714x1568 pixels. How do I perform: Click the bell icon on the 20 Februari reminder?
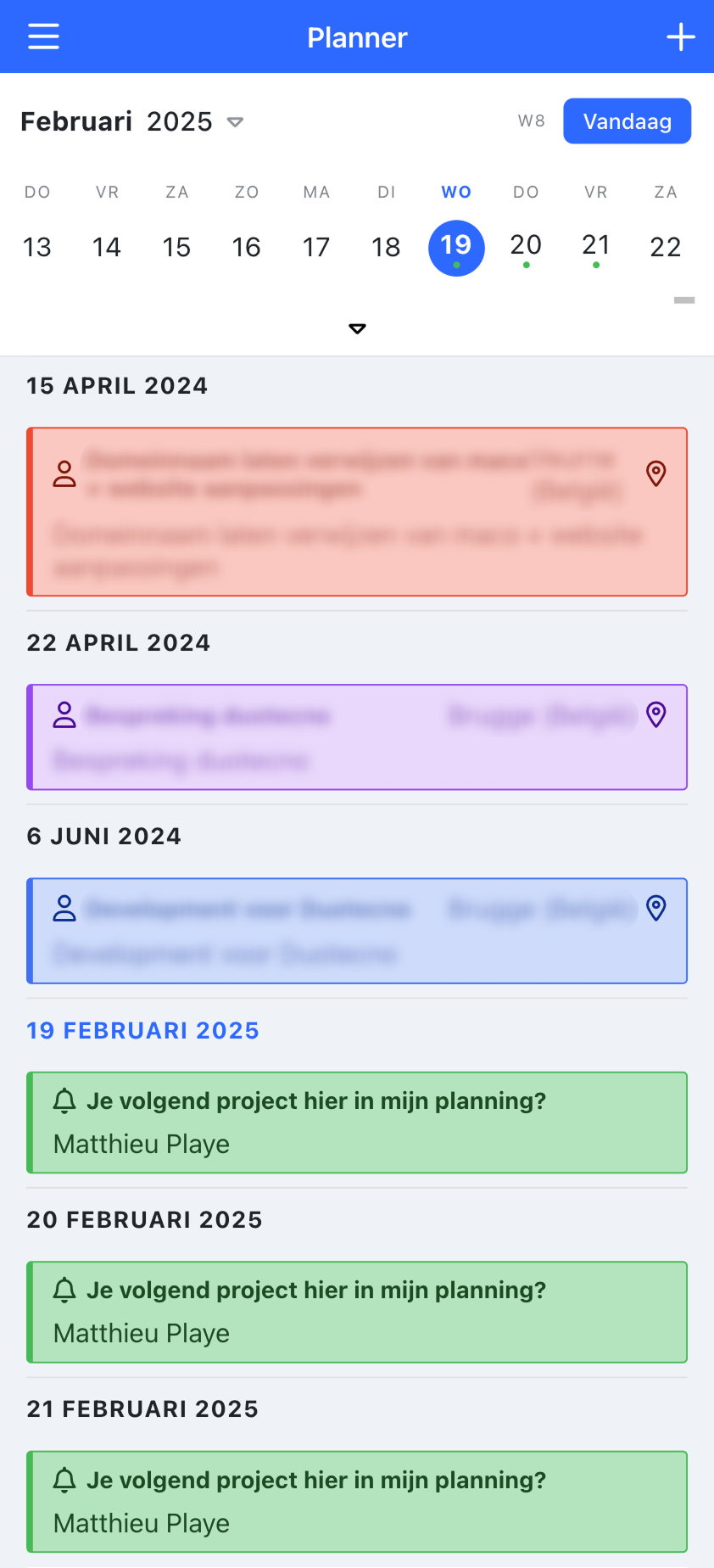[64, 1290]
